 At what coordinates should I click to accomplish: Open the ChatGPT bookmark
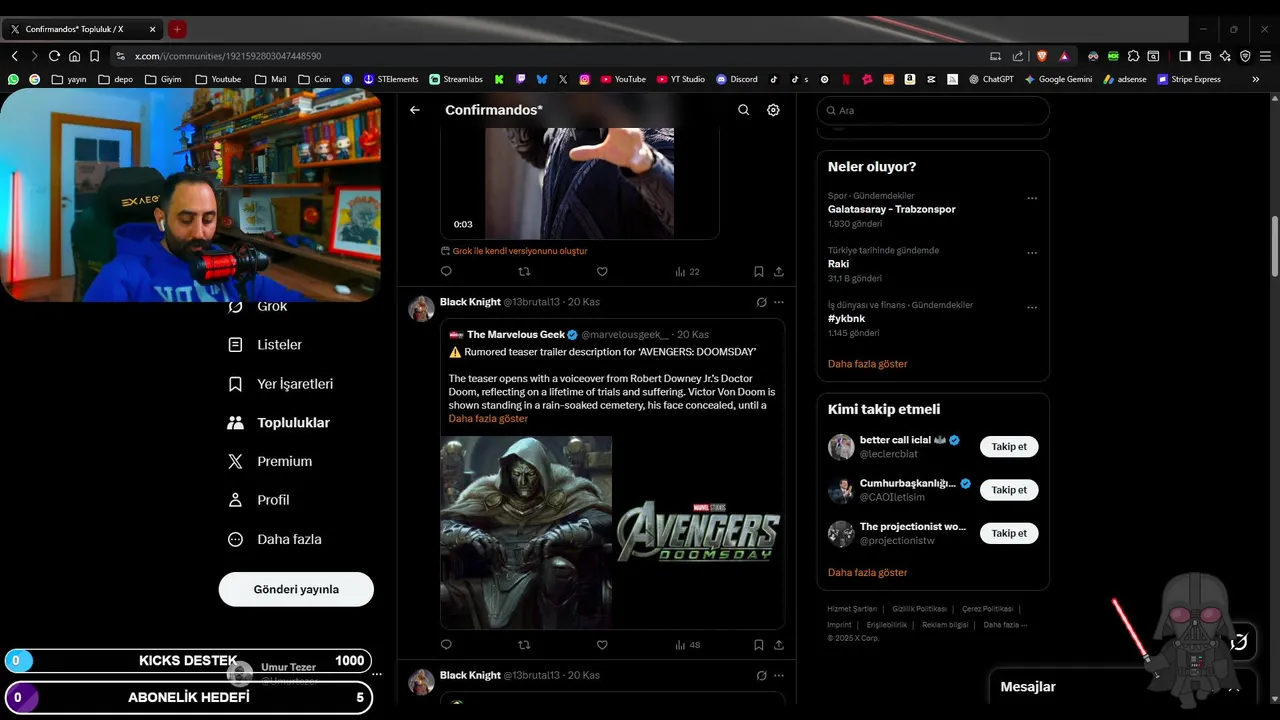coord(991,79)
